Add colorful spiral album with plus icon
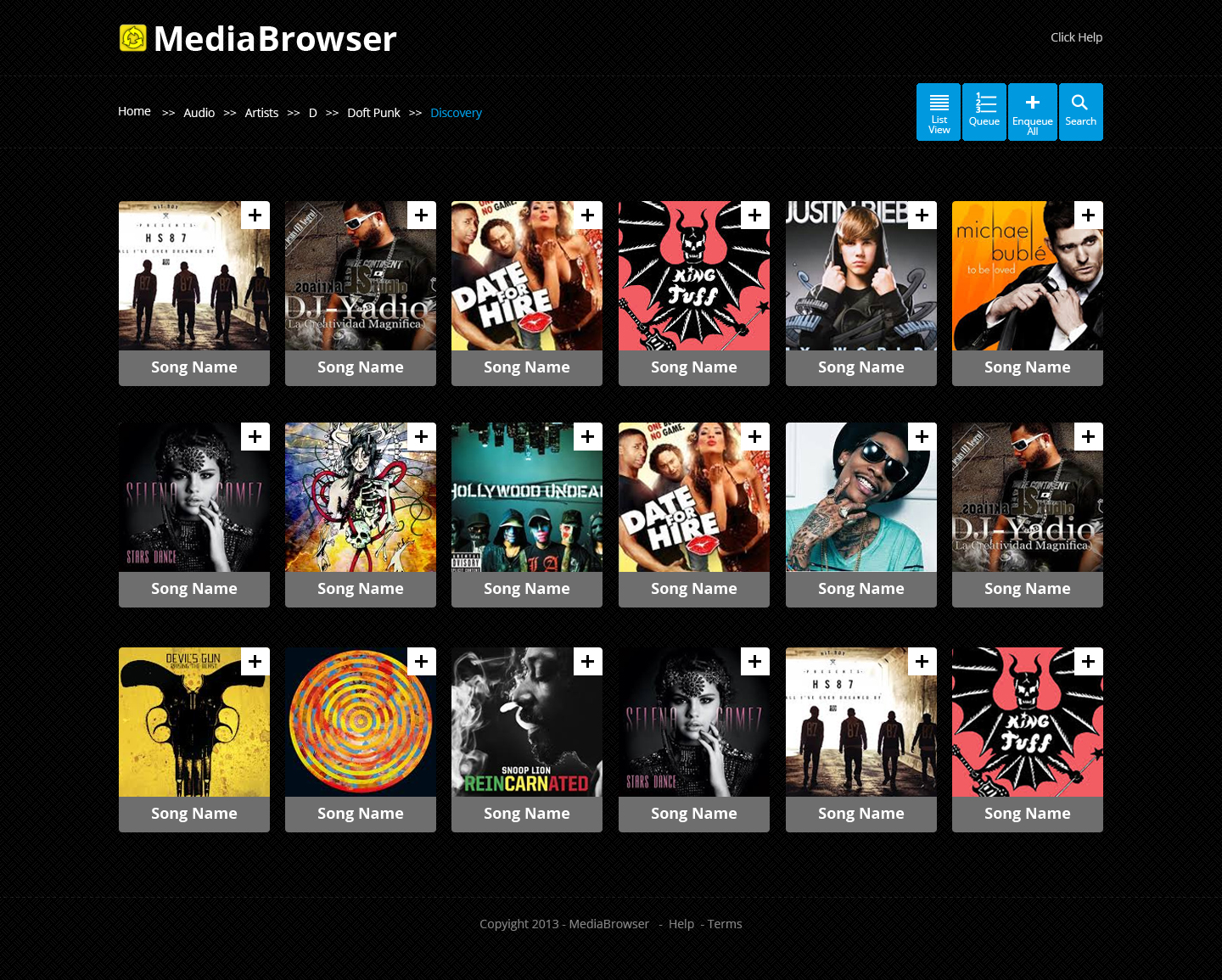The width and height of the screenshot is (1222, 980). [x=422, y=661]
